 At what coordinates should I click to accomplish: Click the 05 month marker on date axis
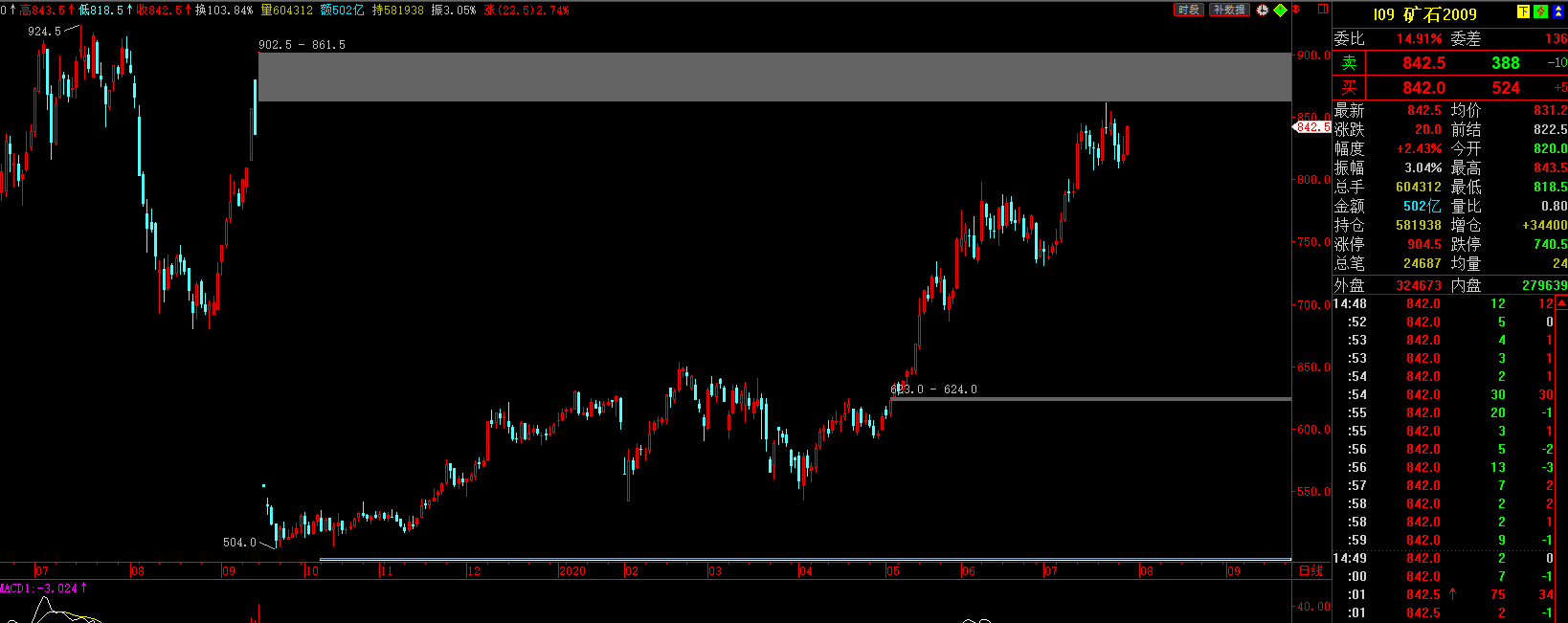pos(892,571)
